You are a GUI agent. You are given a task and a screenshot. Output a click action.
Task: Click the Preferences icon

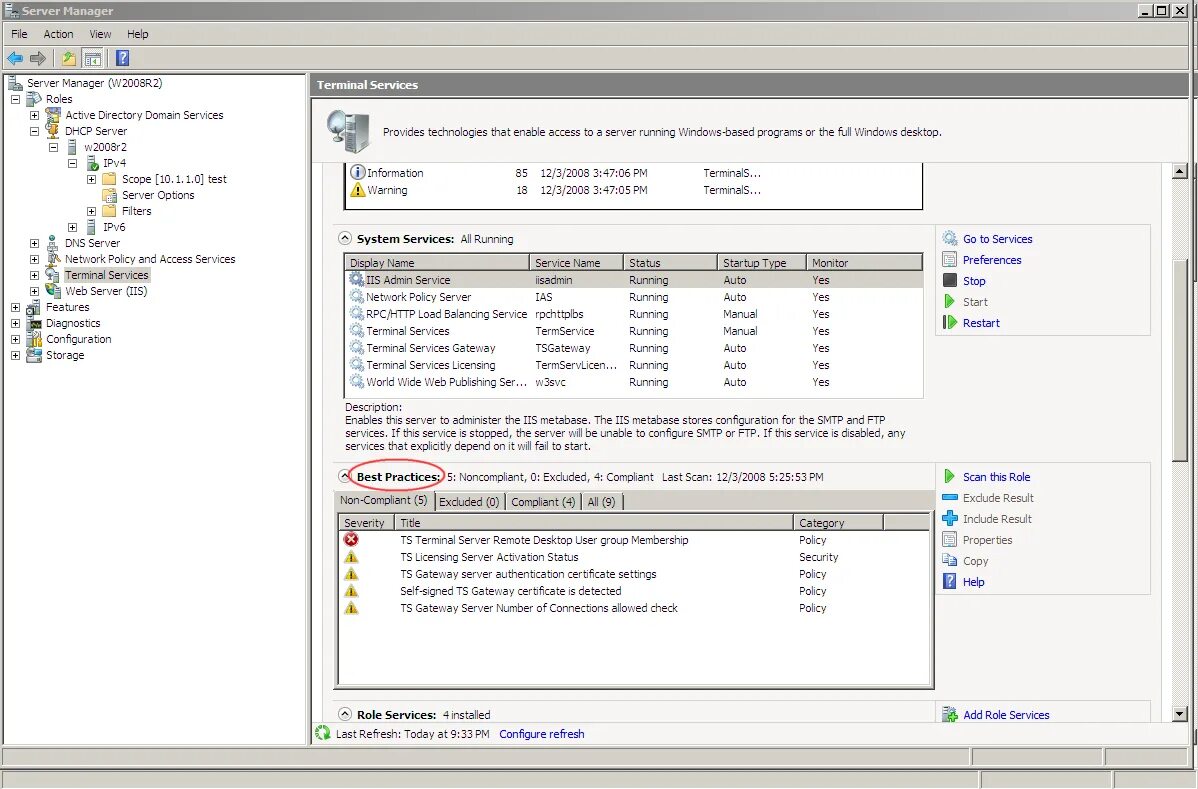[x=950, y=260]
